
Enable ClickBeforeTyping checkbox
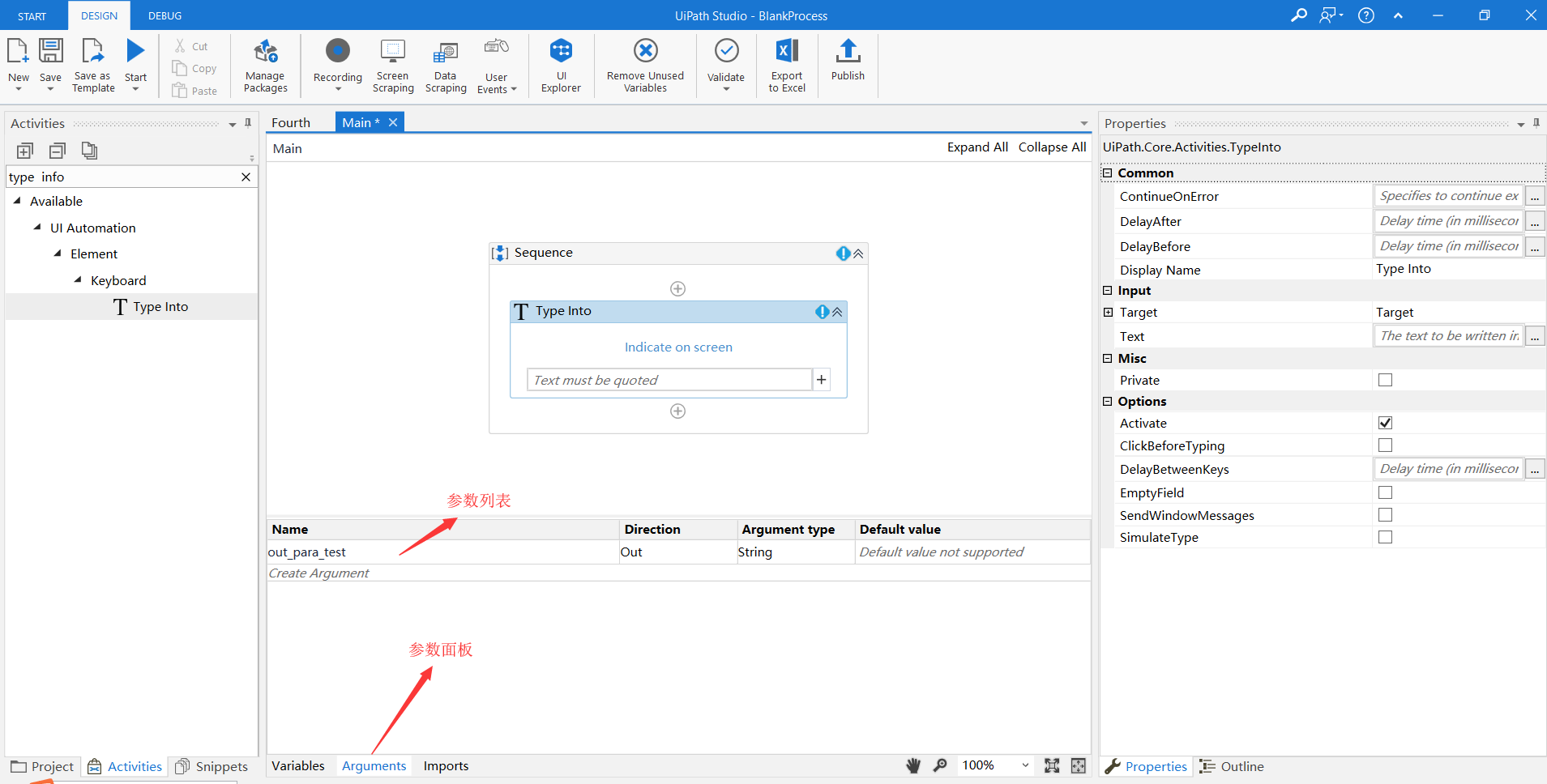1386,445
